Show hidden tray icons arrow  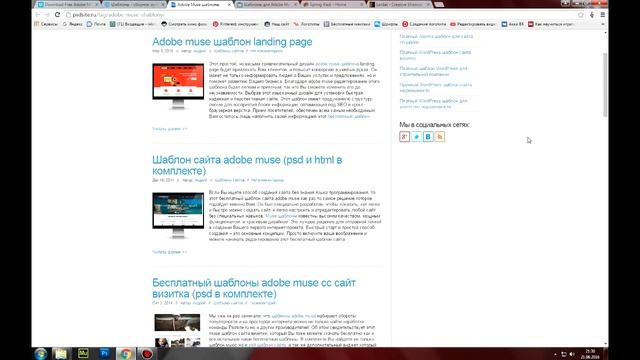pos(555,354)
